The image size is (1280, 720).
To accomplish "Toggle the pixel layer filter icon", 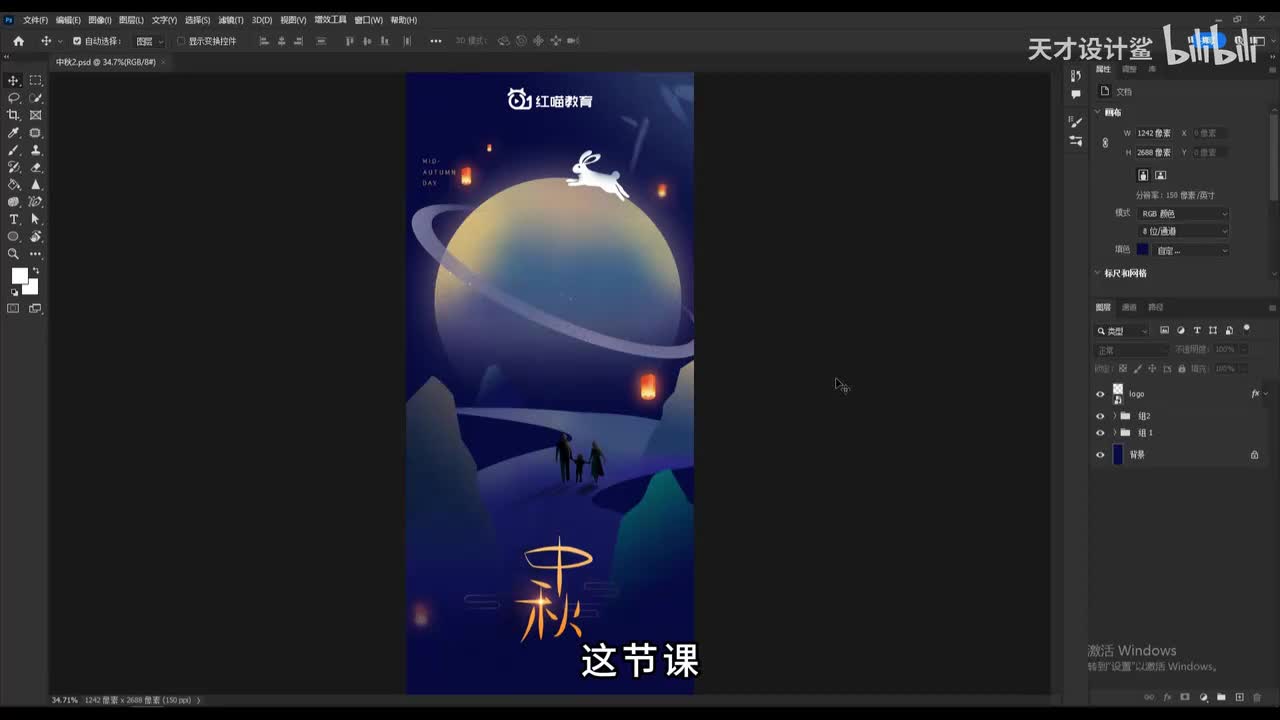I will coord(1164,330).
